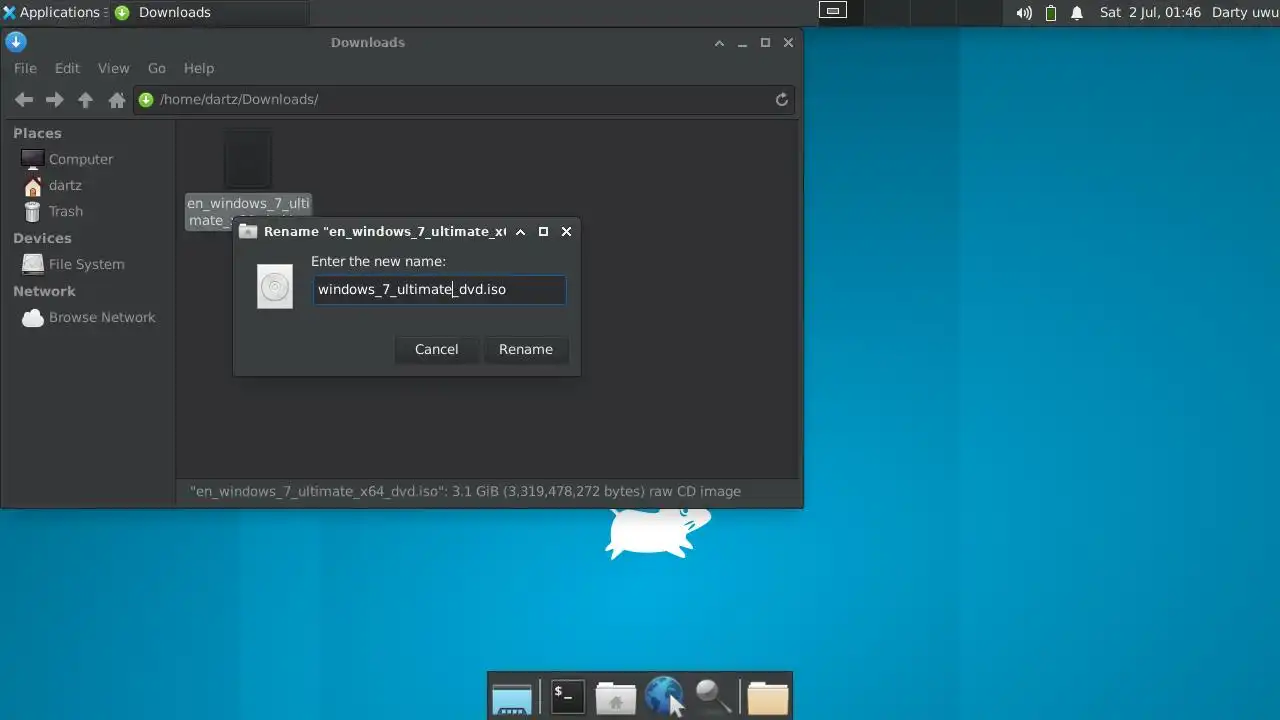The width and height of the screenshot is (1280, 720).
Task: Open the Help menu
Action: [199, 68]
